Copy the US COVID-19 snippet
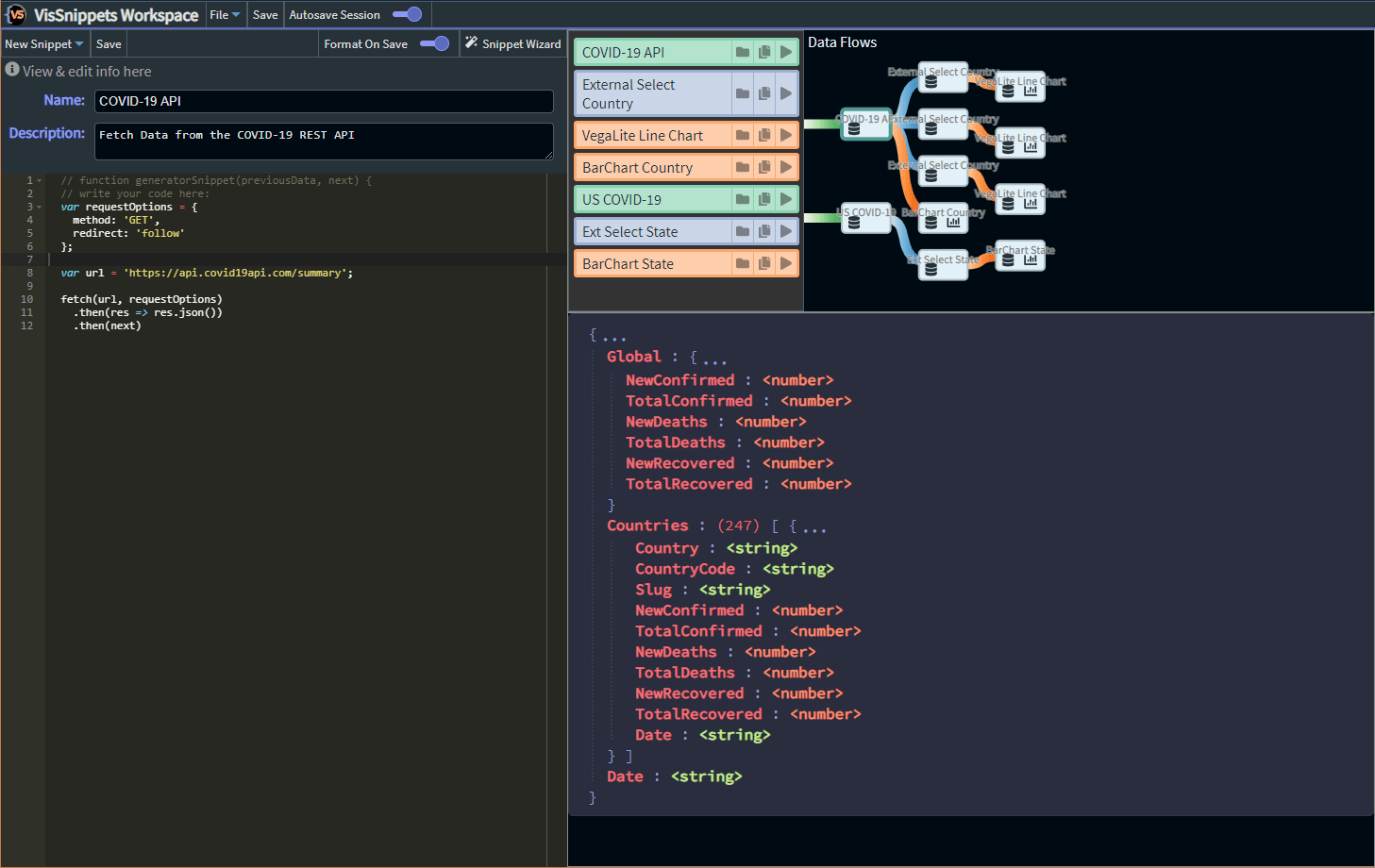 (x=764, y=199)
